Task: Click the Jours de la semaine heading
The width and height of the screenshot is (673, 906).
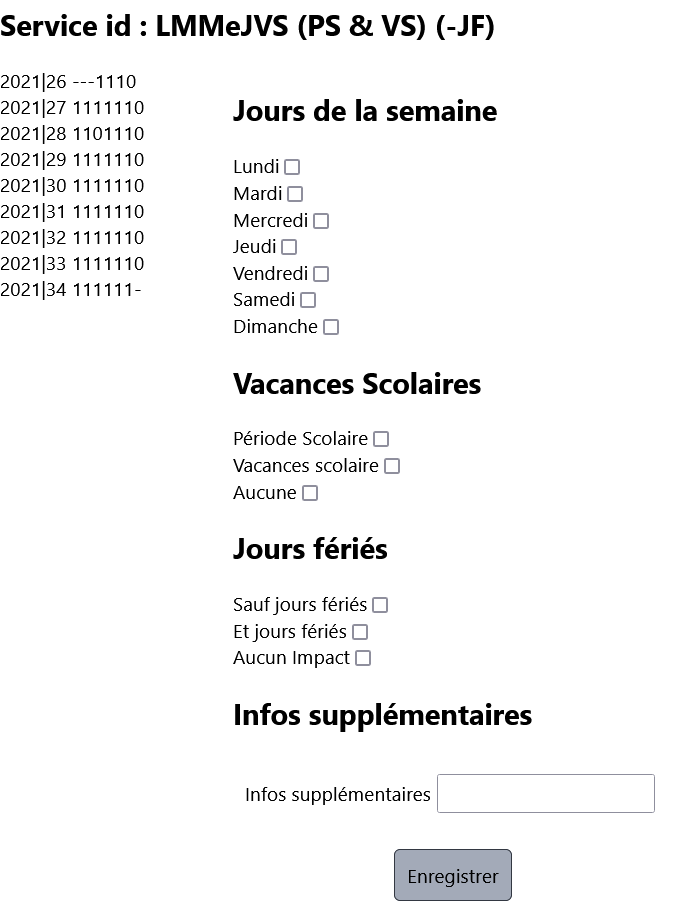Action: [365, 111]
